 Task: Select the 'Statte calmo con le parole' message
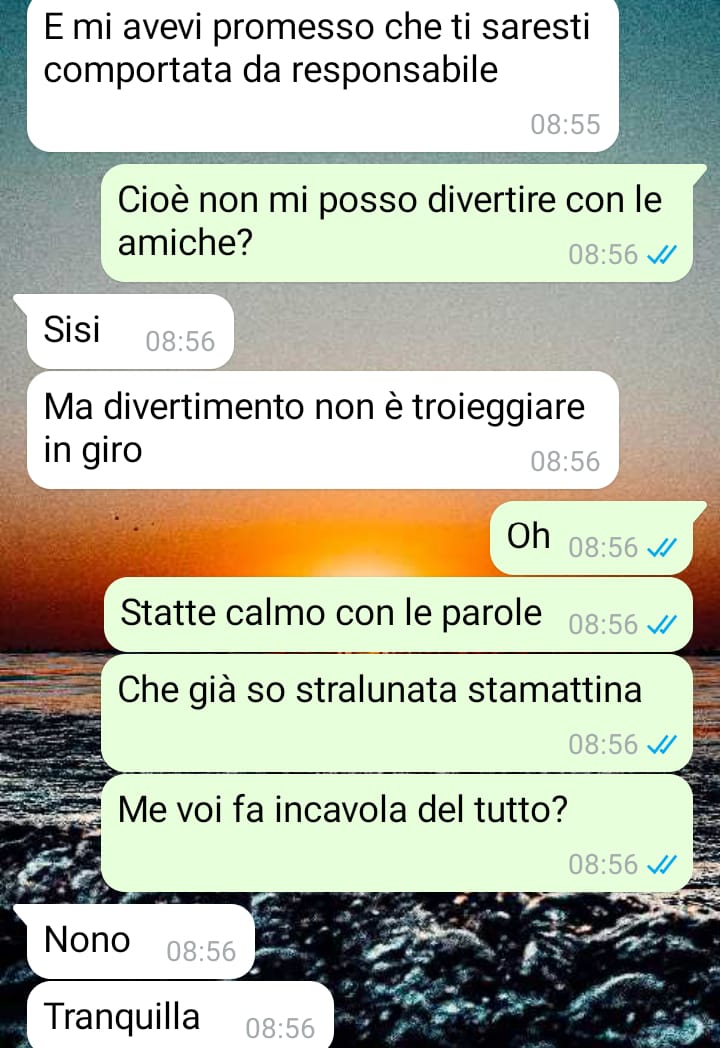pyautogui.click(x=398, y=614)
